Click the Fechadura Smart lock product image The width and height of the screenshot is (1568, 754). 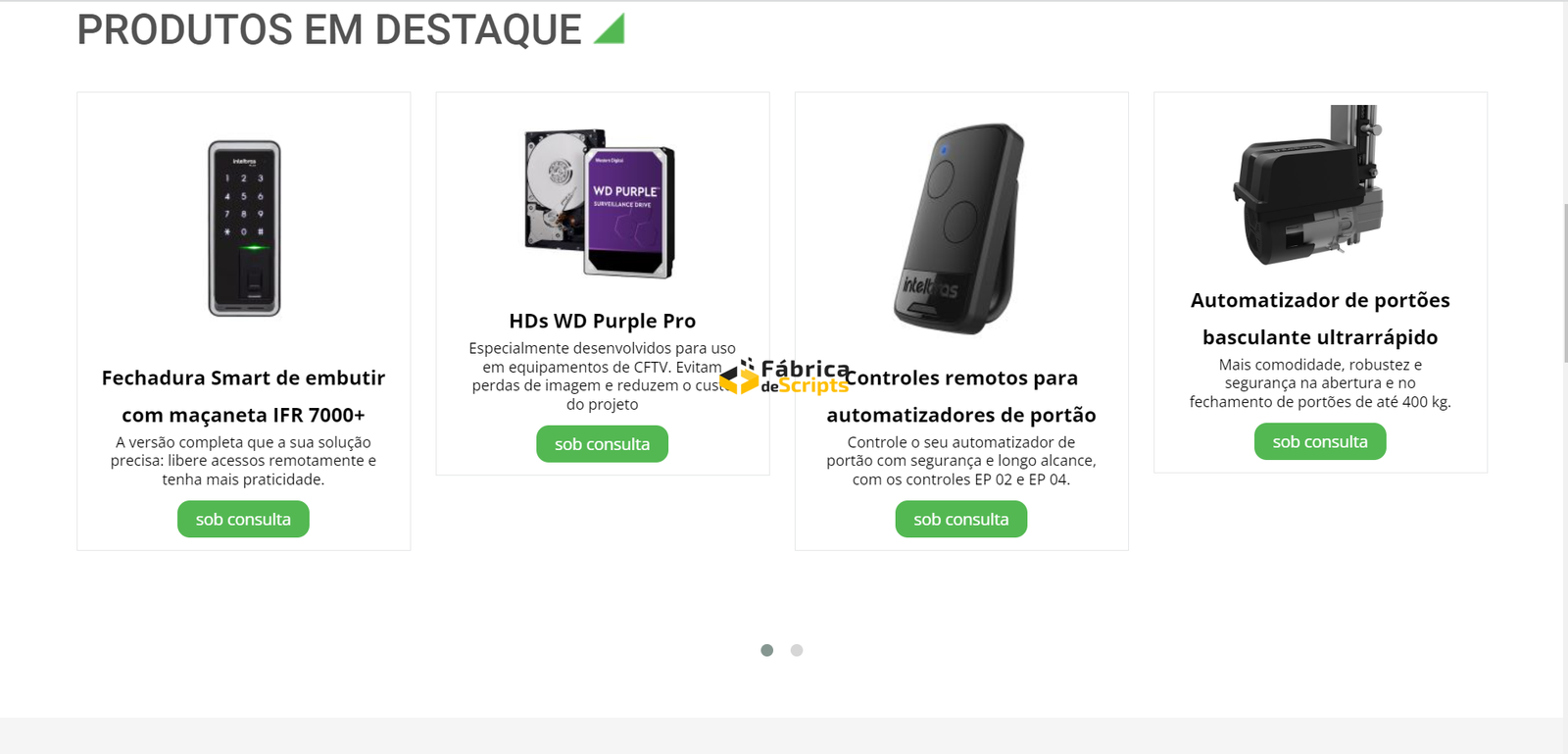pos(244,228)
